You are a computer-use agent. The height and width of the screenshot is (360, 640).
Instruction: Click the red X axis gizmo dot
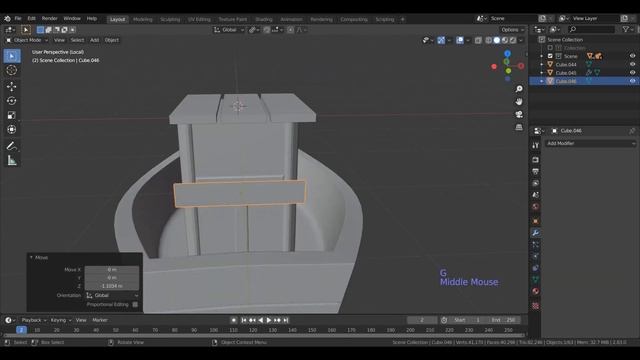pyautogui.click(x=521, y=66)
